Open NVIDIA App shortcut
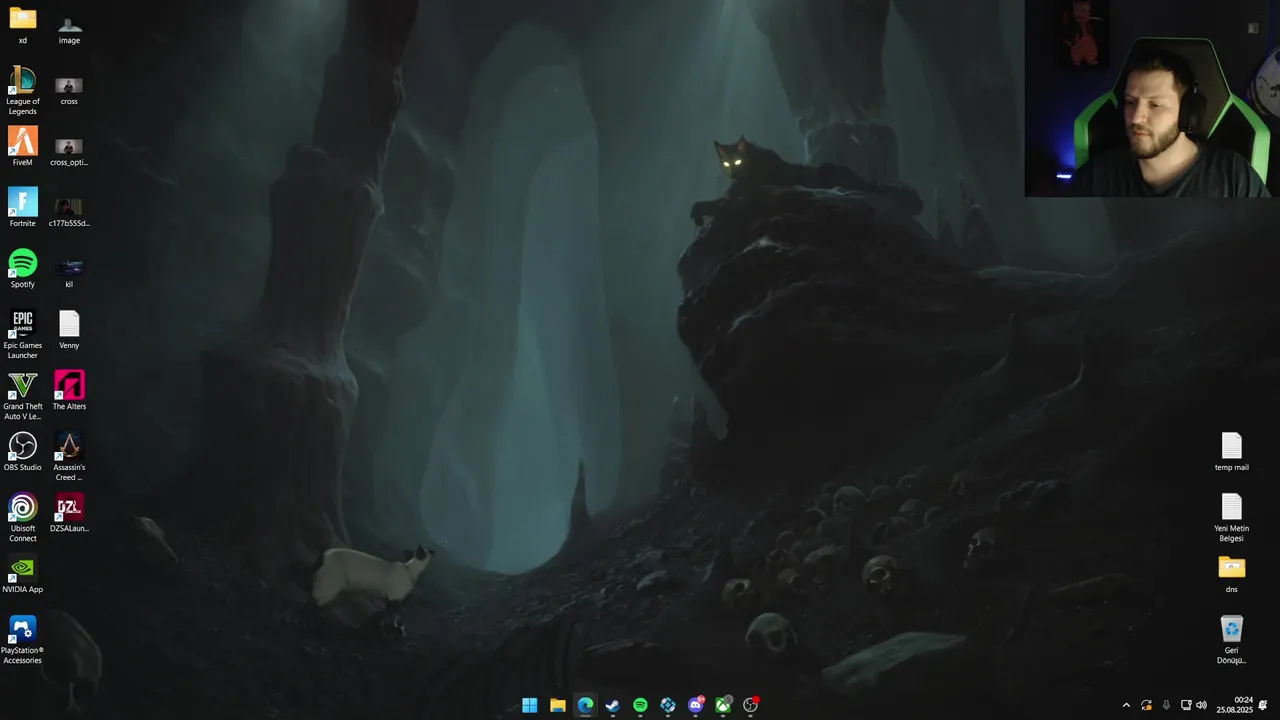 point(22,574)
